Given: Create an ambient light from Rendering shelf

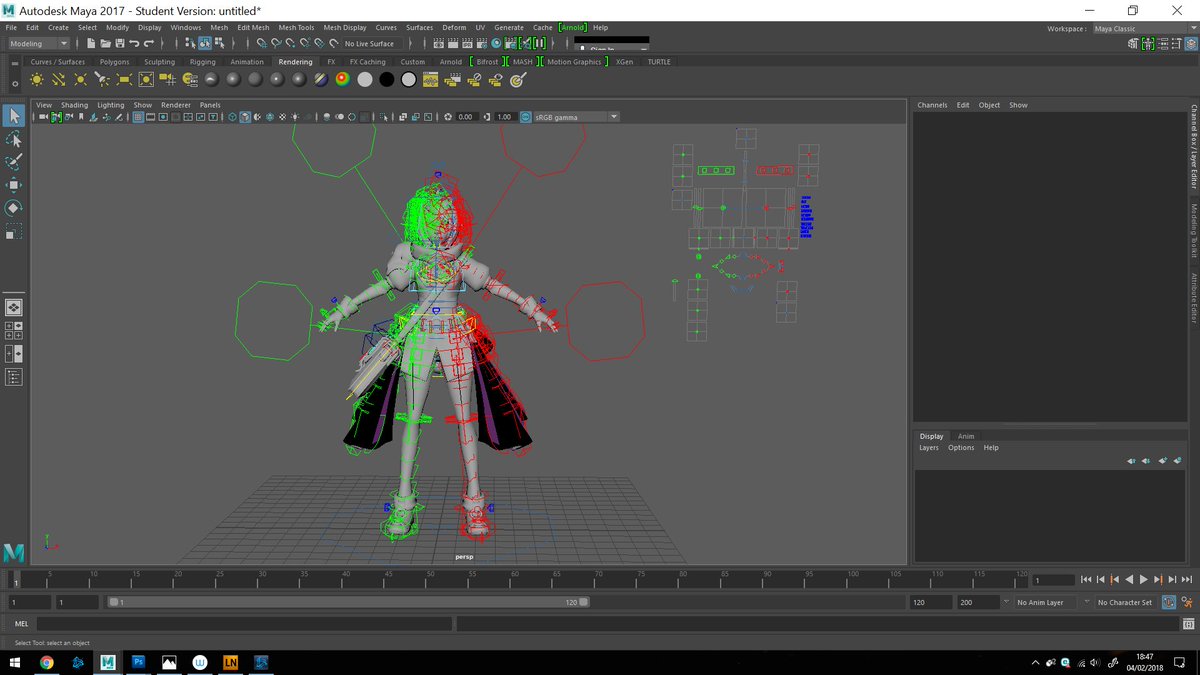Looking at the screenshot, I should pyautogui.click(x=37, y=79).
